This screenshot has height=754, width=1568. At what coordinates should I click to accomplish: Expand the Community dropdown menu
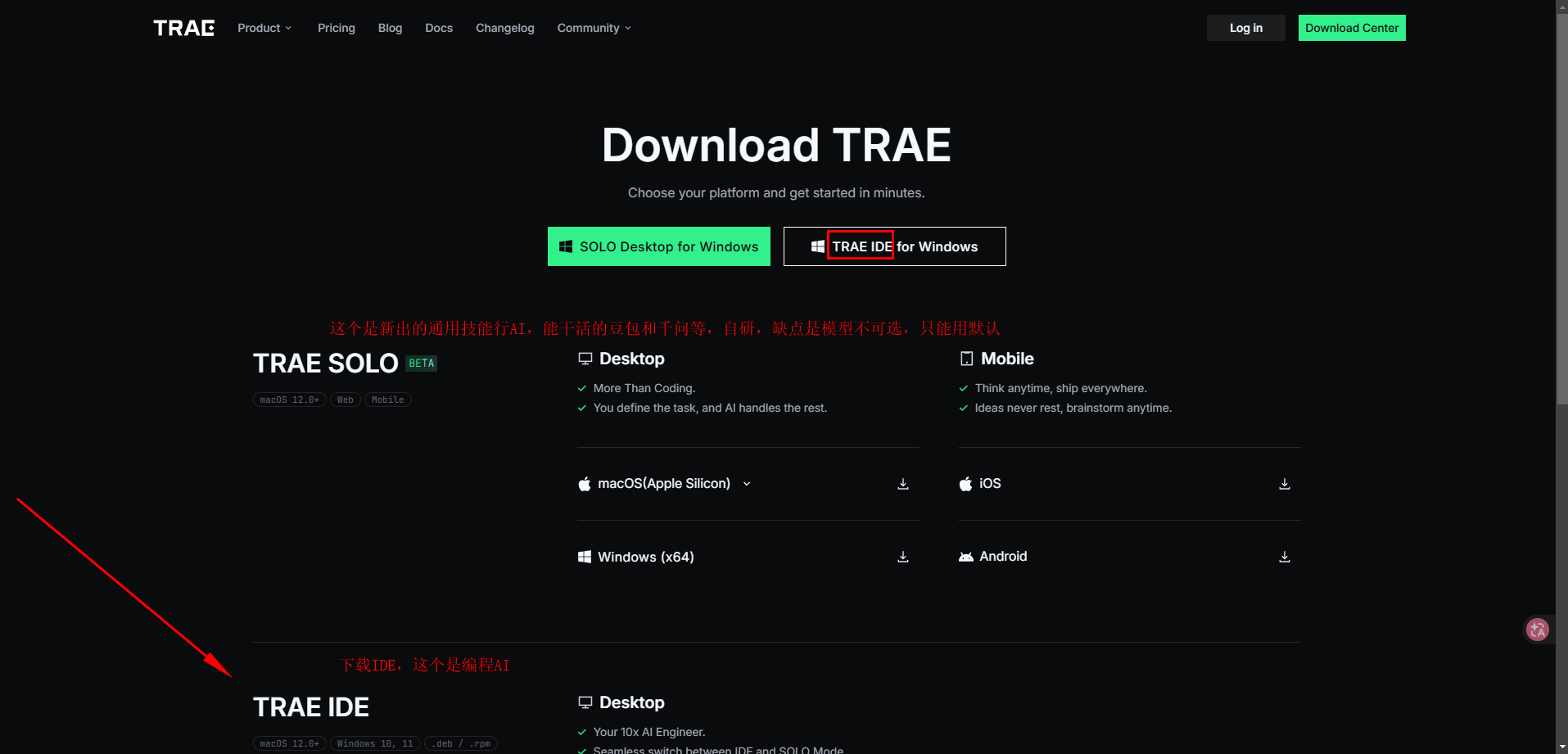coord(594,28)
